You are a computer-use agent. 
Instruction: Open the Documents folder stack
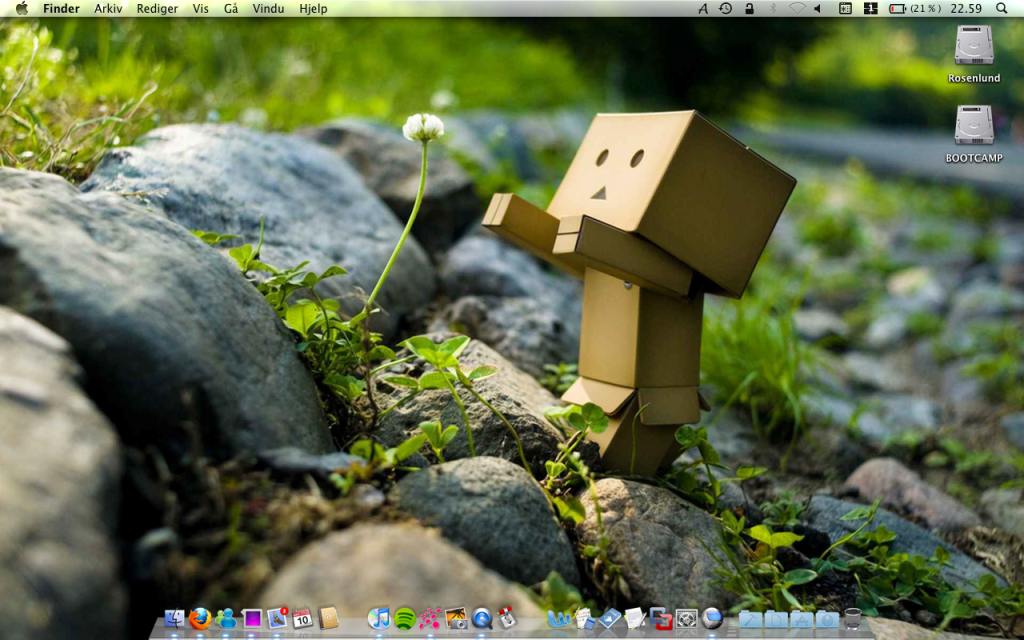[776, 618]
